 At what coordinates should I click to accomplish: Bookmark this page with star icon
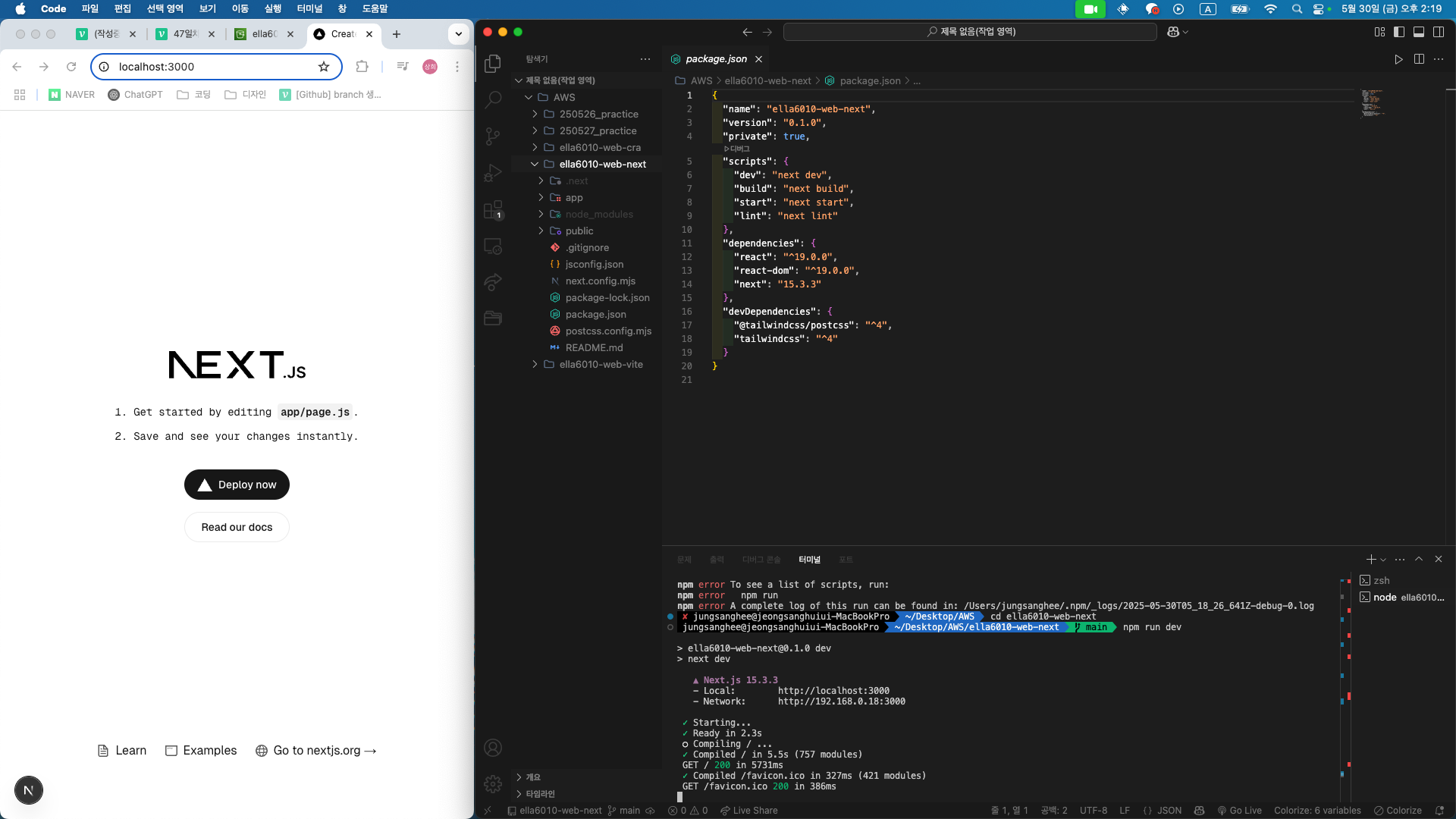click(x=324, y=67)
